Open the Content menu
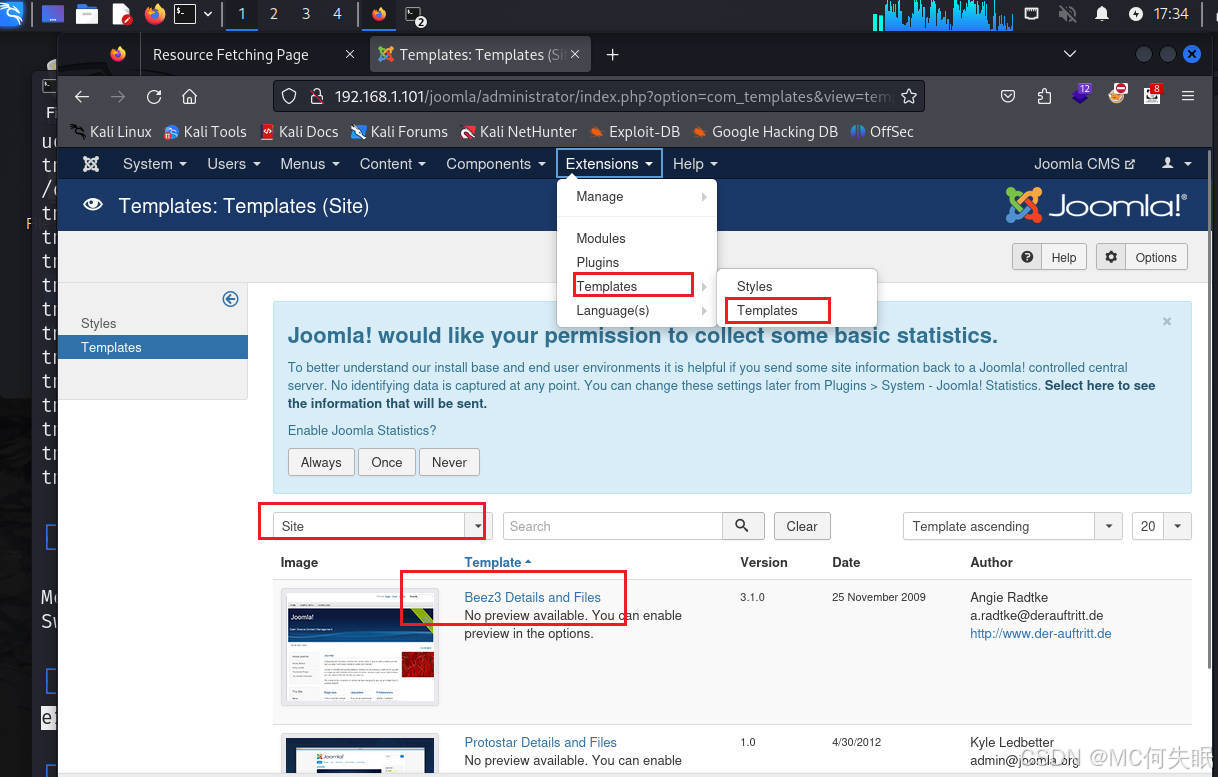The height and width of the screenshot is (777, 1218). (393, 163)
